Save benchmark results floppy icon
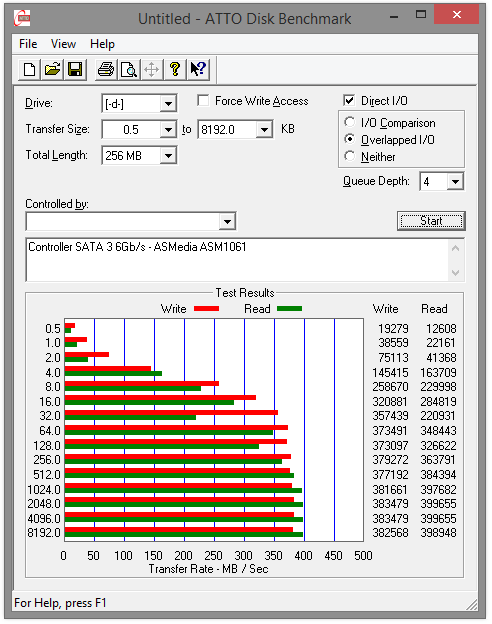This screenshot has height=624, width=492. pos(75,70)
